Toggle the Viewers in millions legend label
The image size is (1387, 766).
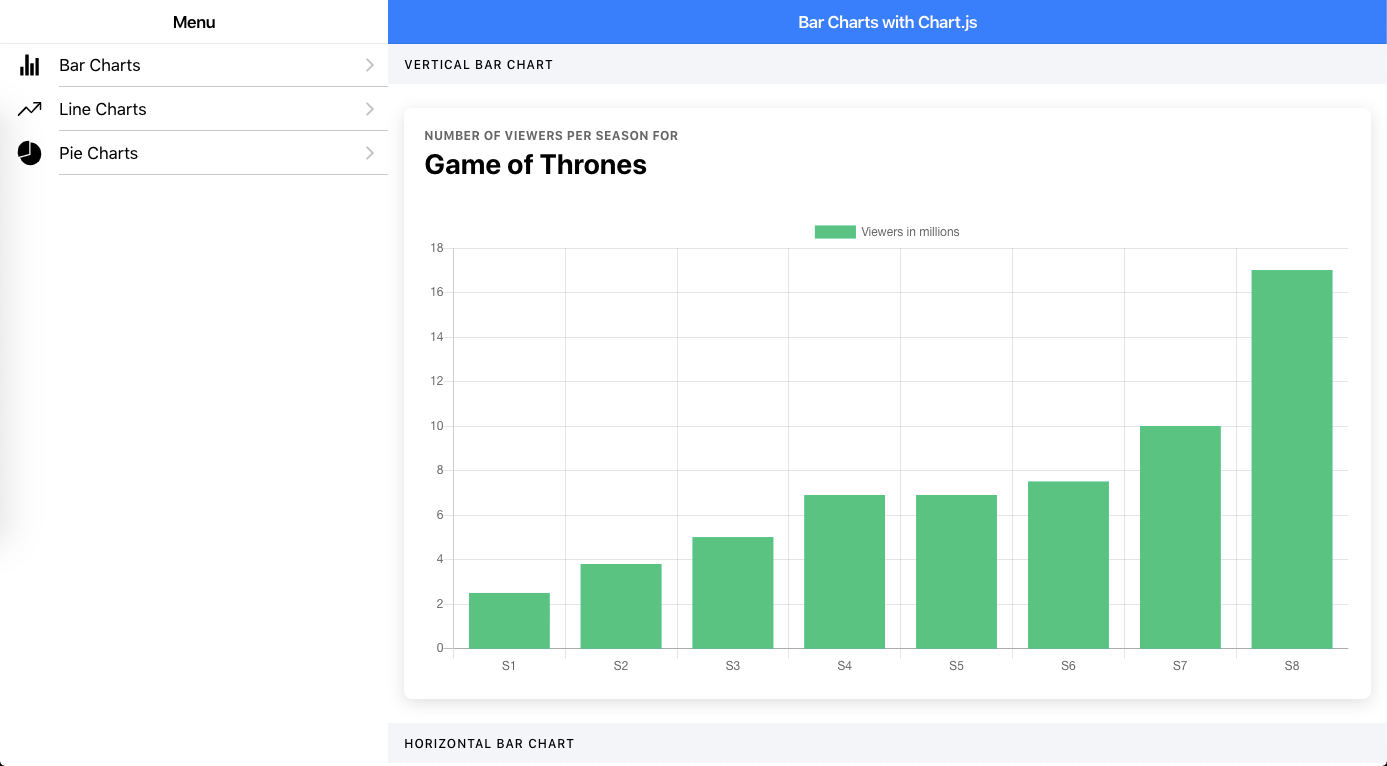coord(910,232)
